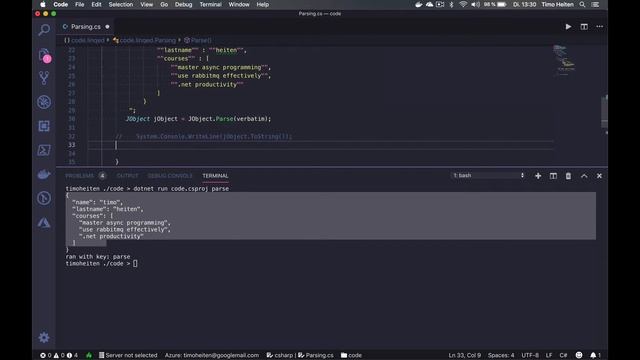
Task: Click the csharp Parsing.cs status item
Action: coord(300,355)
